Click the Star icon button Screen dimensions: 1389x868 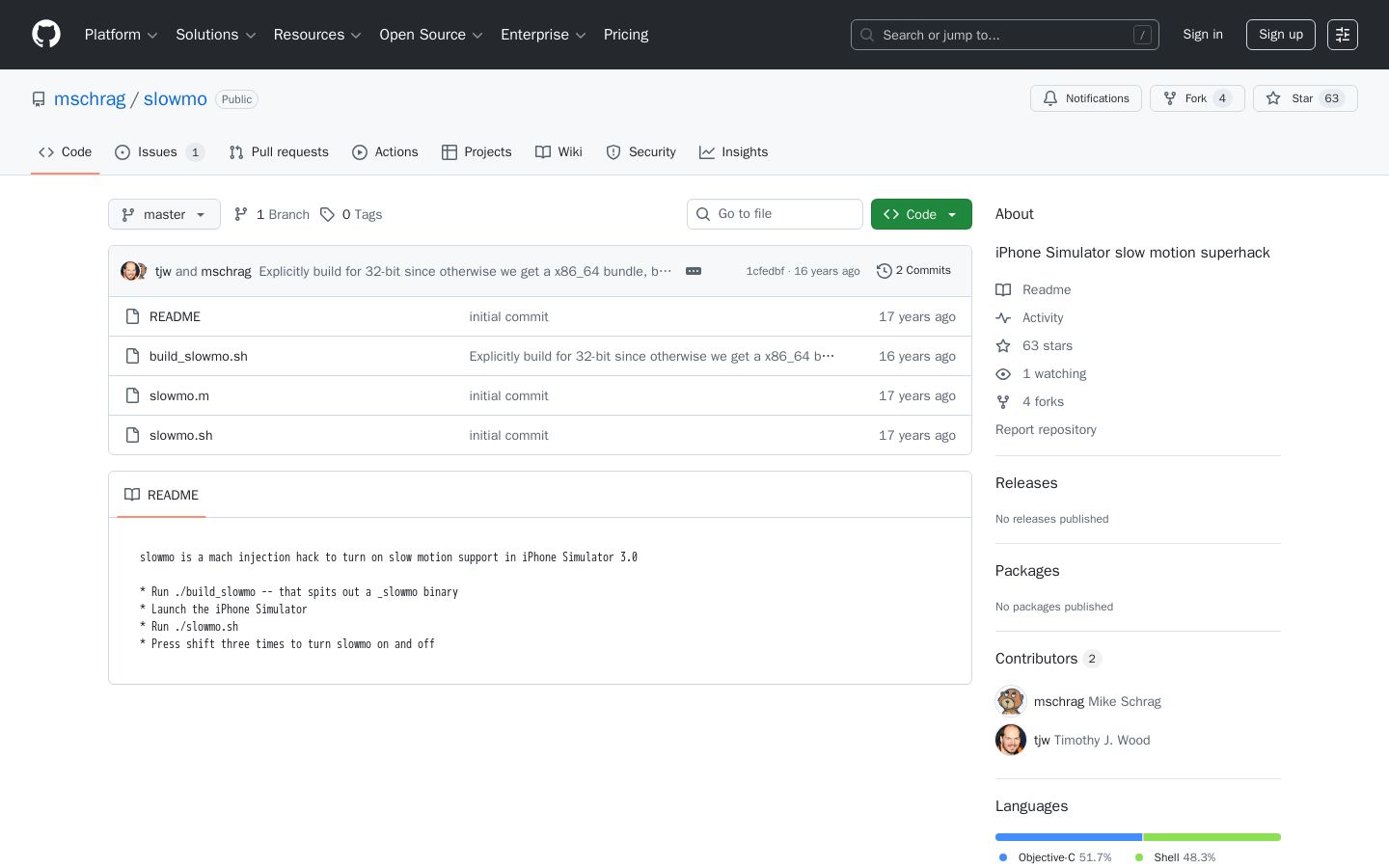pos(1305,98)
